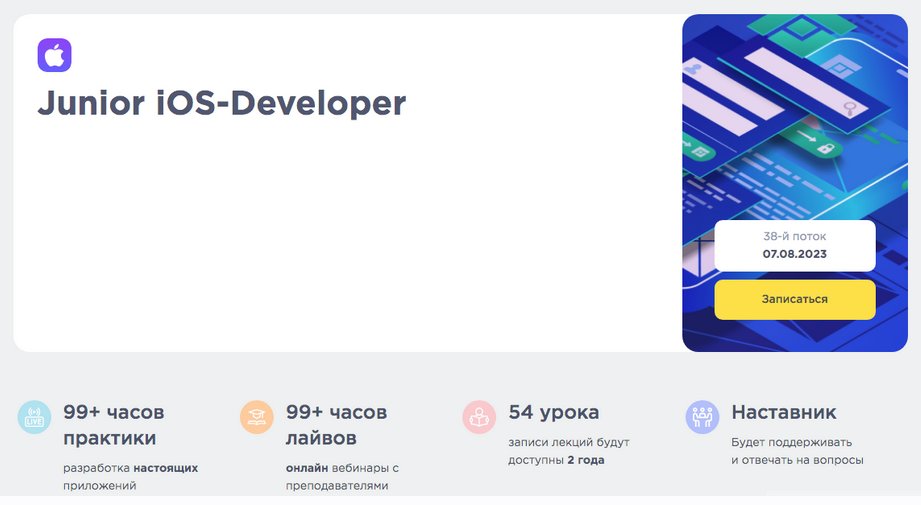Click the purple mentor group icon
Screen dimensions: 921x505
point(702,417)
